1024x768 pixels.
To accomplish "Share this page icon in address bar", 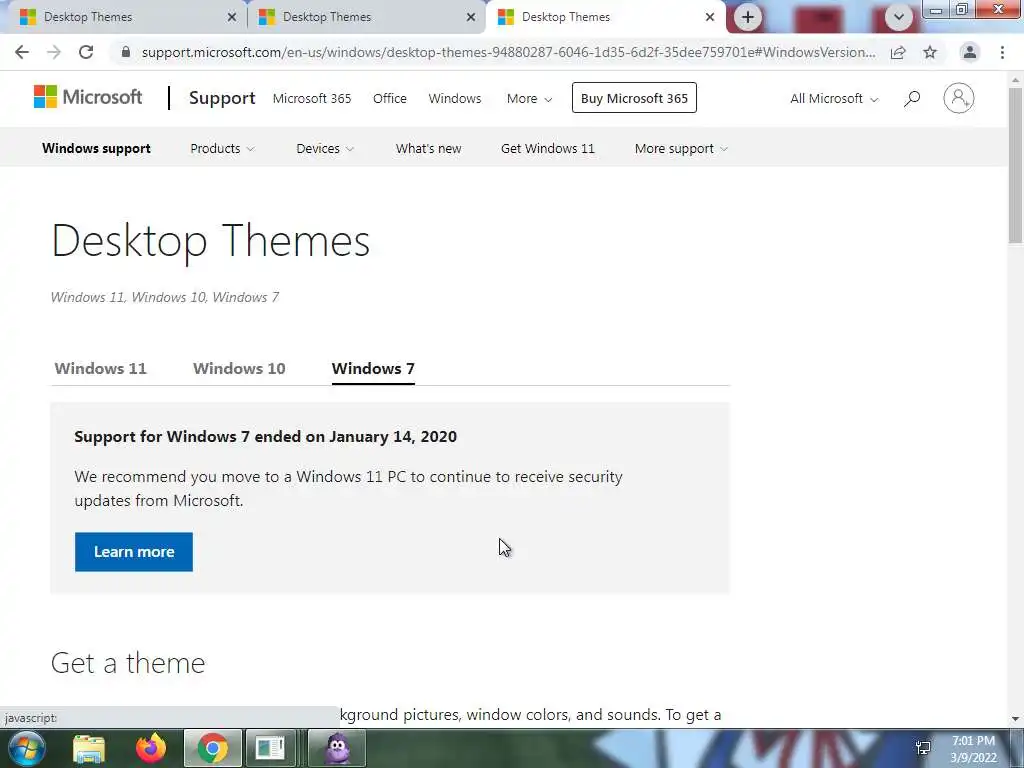I will pyautogui.click(x=898, y=52).
